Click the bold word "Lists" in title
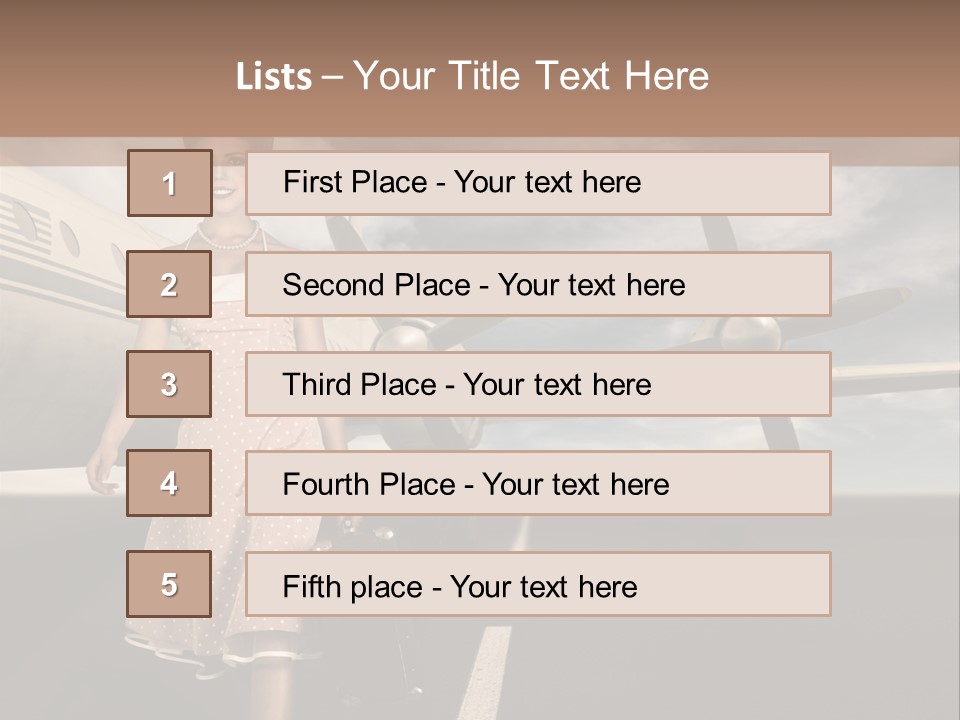The image size is (960, 720). 274,77
